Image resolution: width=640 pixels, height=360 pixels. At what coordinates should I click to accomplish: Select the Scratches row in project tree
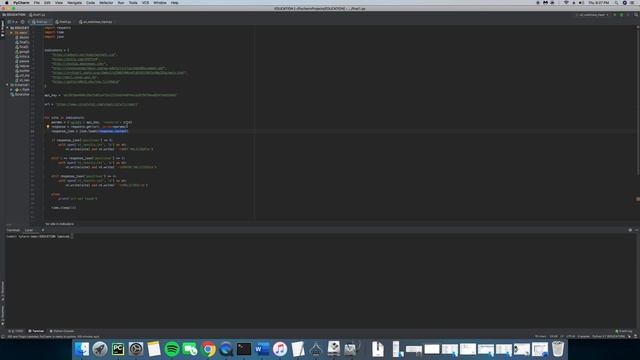[x=20, y=94]
